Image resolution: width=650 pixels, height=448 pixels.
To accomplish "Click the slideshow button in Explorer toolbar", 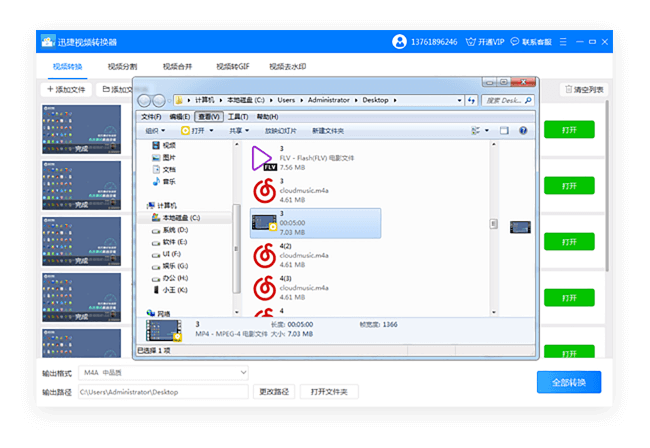I will point(281,131).
